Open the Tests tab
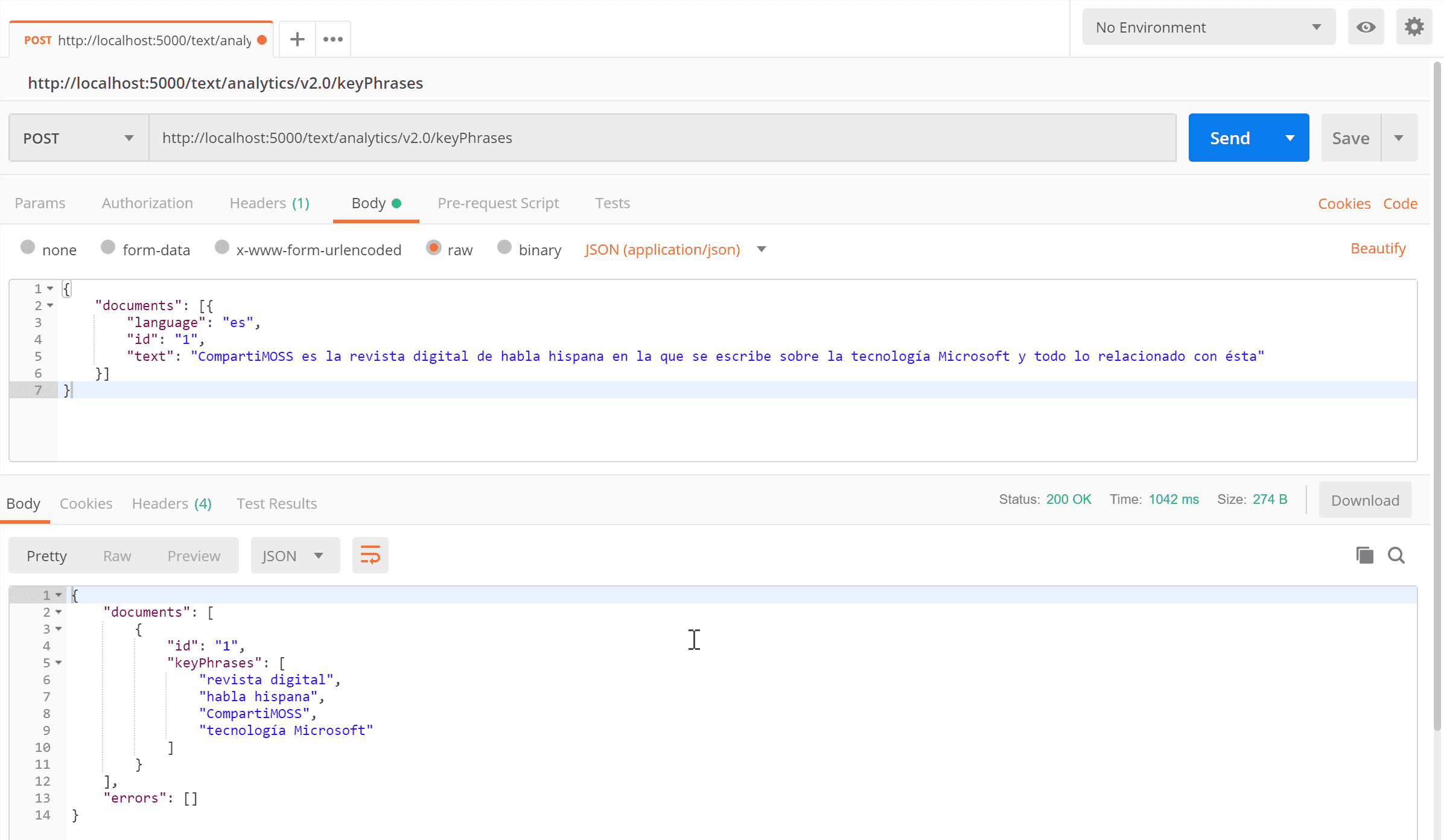Screen dimensions: 1444x840 pyautogui.click(x=612, y=203)
